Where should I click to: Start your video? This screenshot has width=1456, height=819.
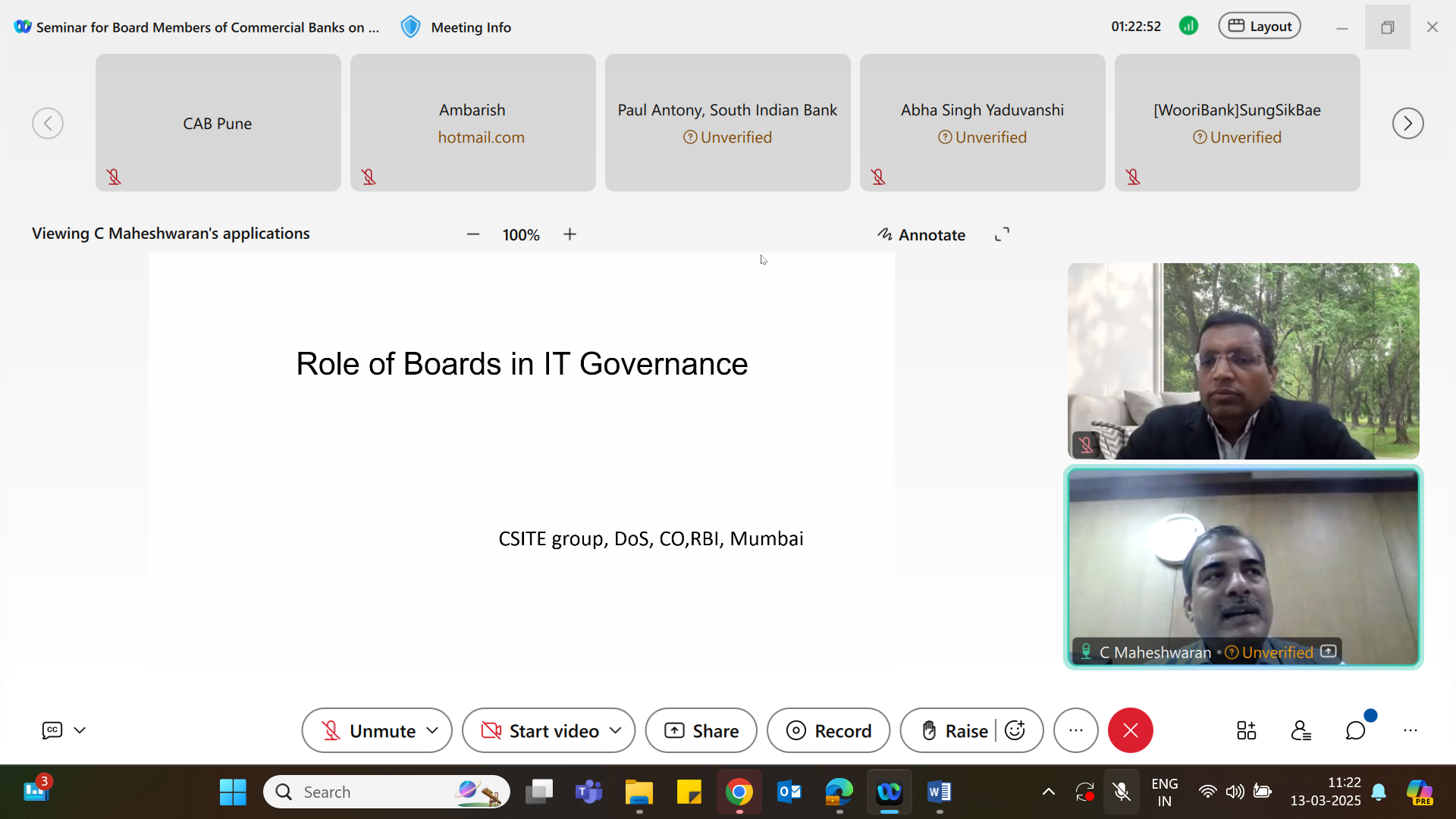541,730
